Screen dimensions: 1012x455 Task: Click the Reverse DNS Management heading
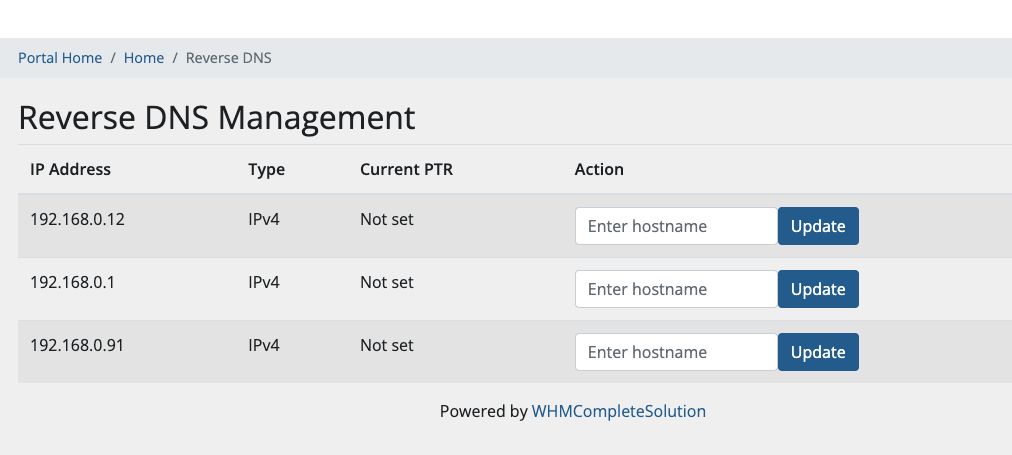point(217,118)
